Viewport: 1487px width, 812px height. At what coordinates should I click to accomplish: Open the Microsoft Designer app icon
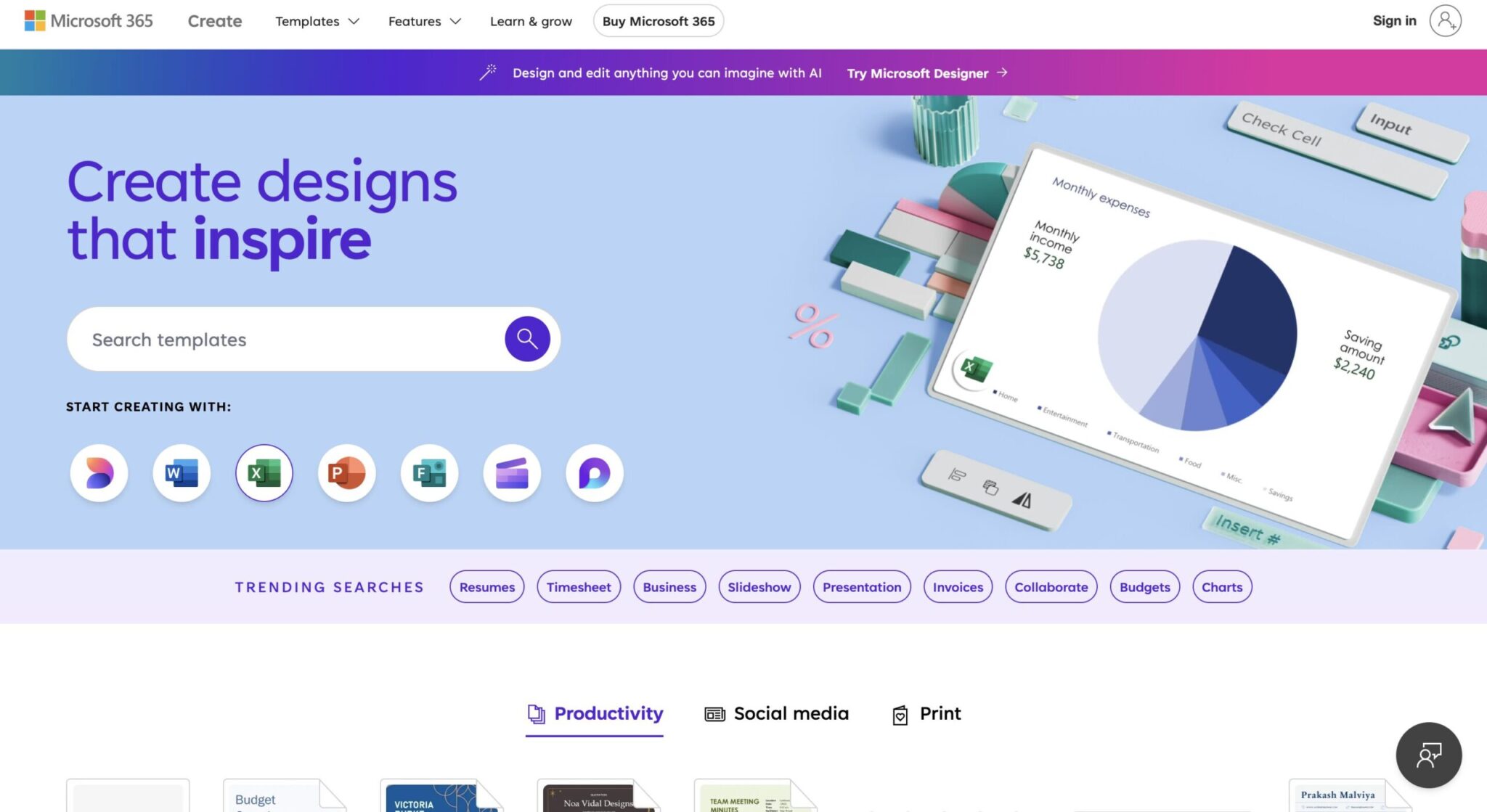99,473
